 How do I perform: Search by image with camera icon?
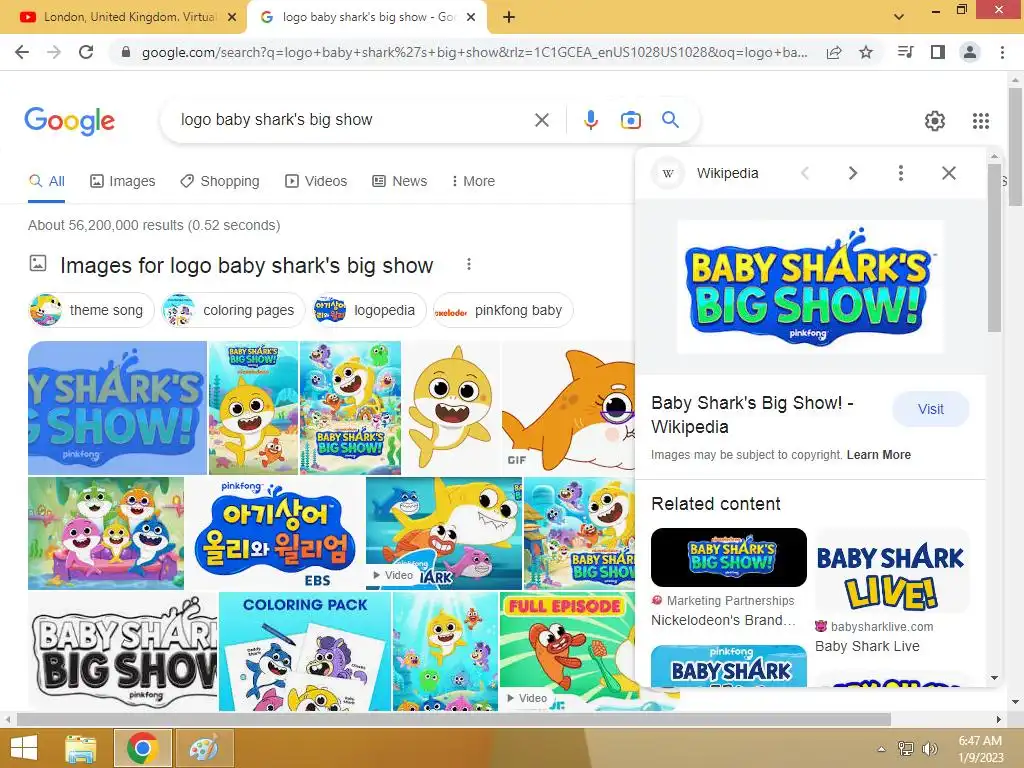[630, 120]
